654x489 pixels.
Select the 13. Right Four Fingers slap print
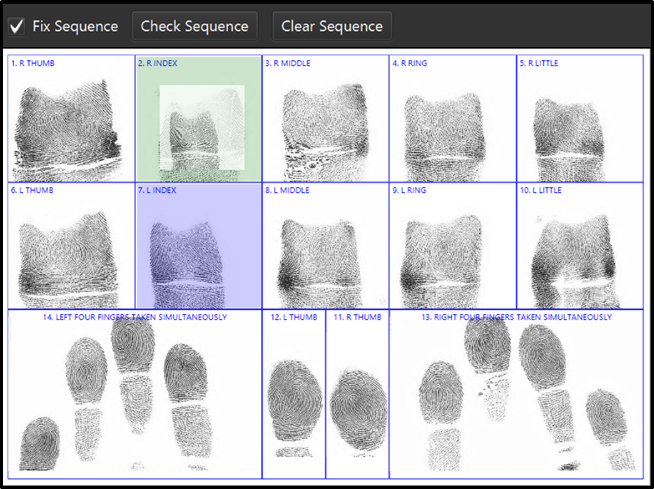[x=516, y=394]
